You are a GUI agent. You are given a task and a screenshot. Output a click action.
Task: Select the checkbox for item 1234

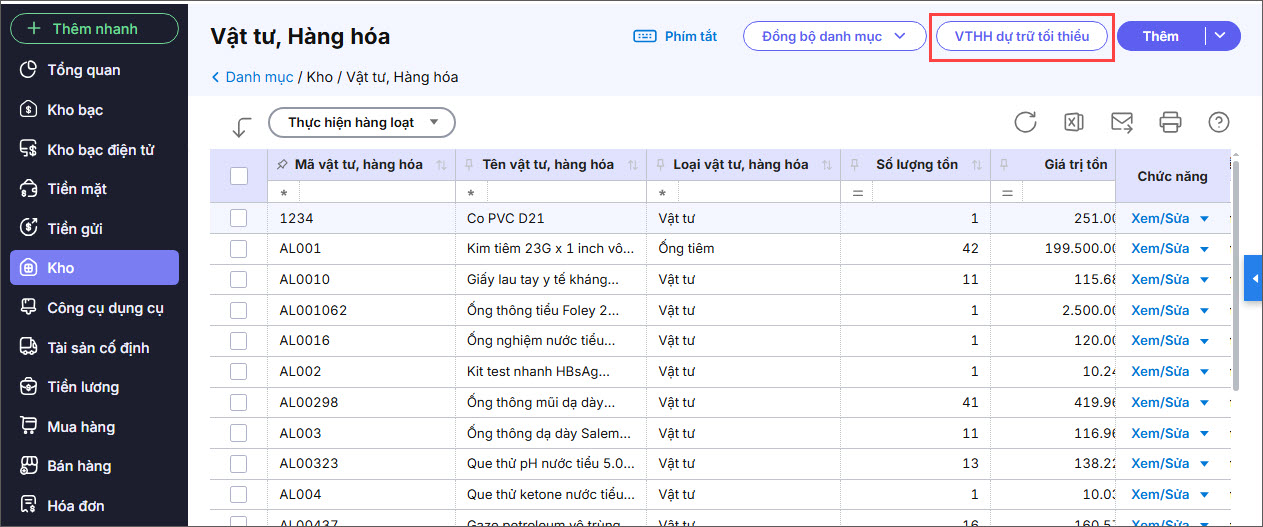(x=239, y=218)
